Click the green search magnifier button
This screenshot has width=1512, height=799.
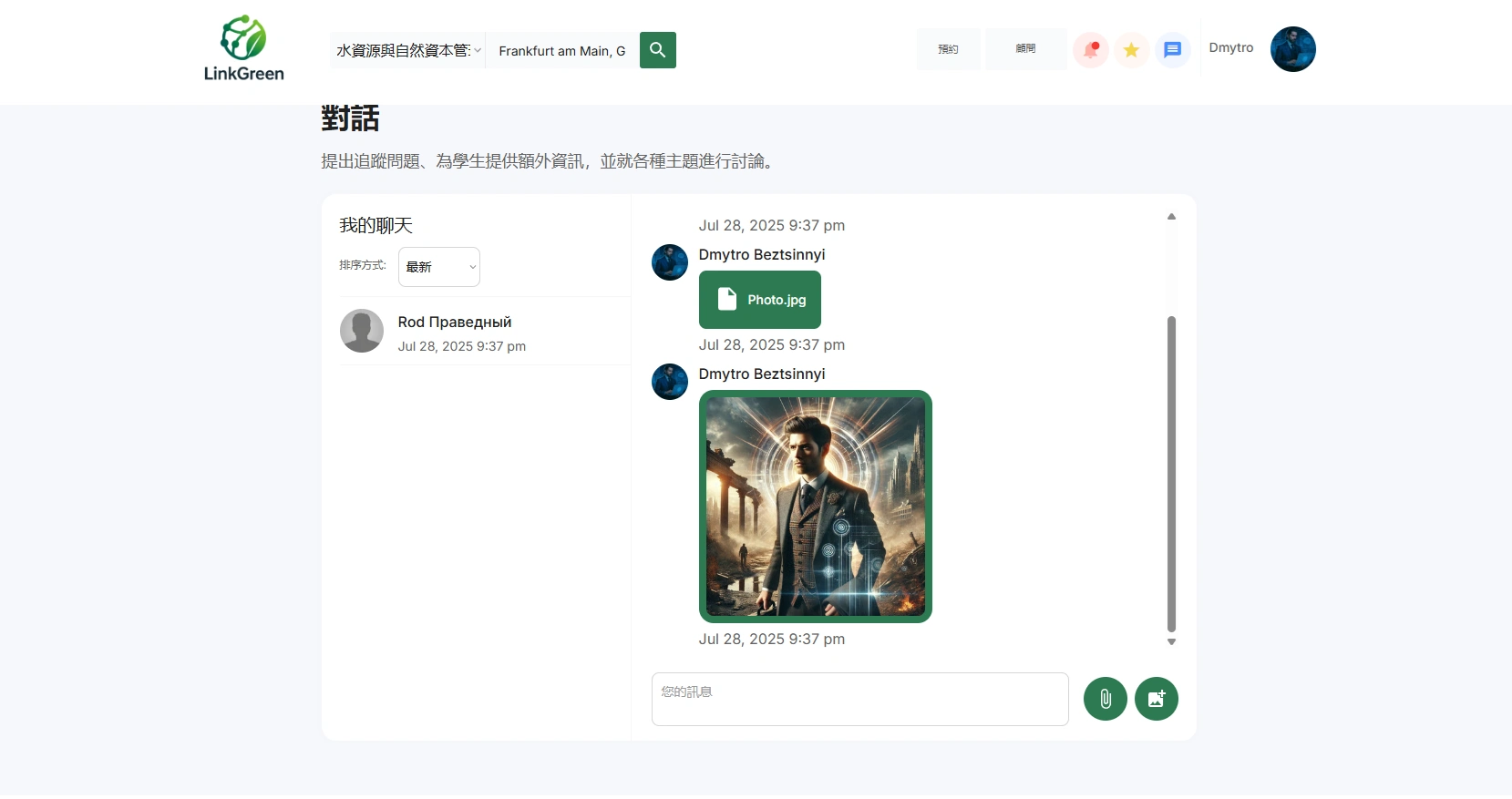click(x=657, y=50)
